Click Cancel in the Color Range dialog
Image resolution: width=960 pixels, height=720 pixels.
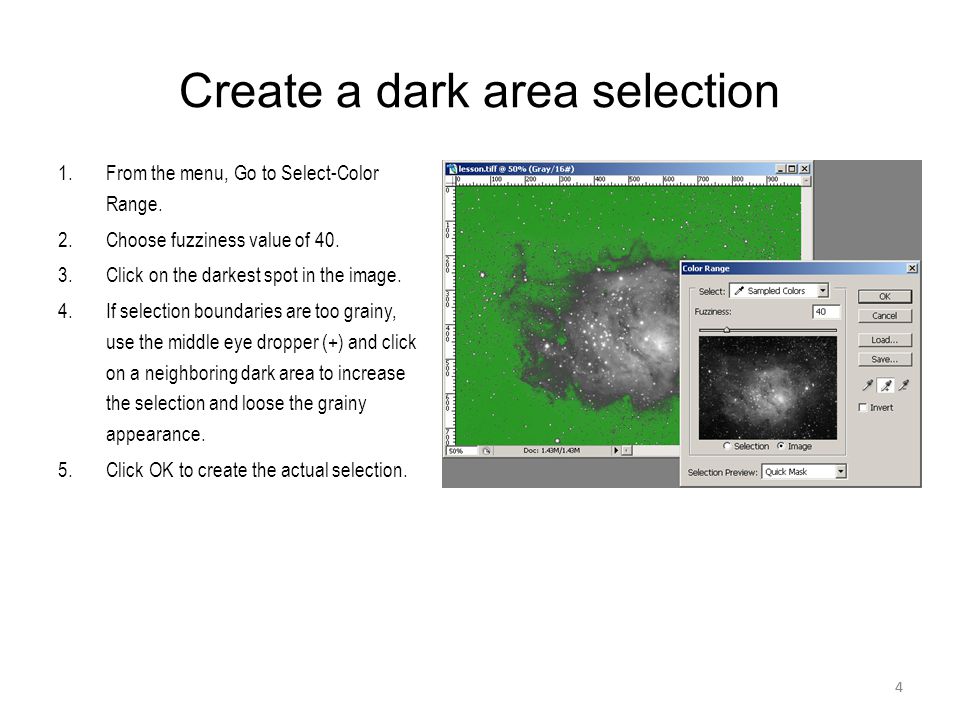click(x=885, y=316)
